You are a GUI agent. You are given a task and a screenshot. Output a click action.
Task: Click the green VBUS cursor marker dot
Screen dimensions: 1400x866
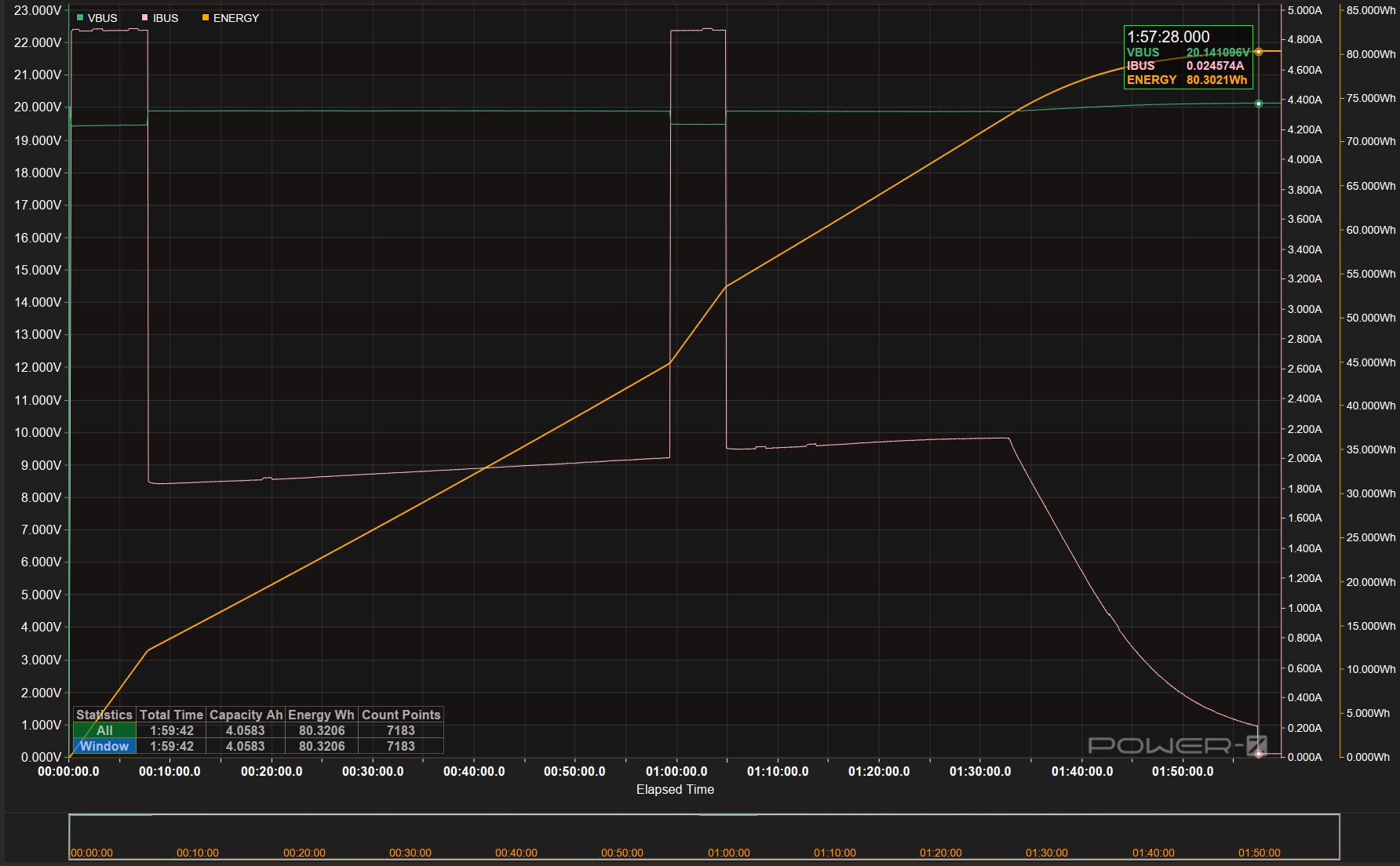(x=1259, y=104)
